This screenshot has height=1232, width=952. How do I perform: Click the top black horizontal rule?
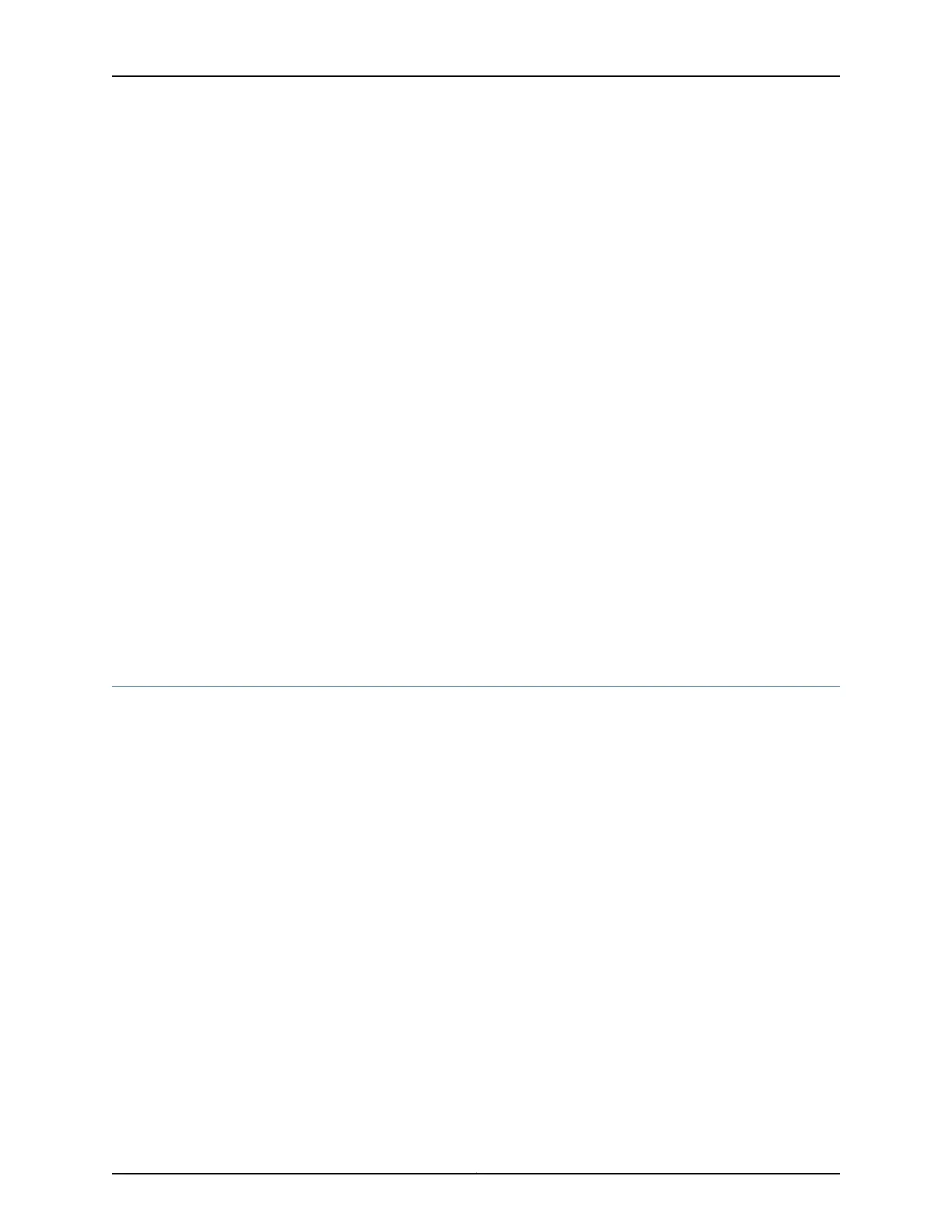476,76
